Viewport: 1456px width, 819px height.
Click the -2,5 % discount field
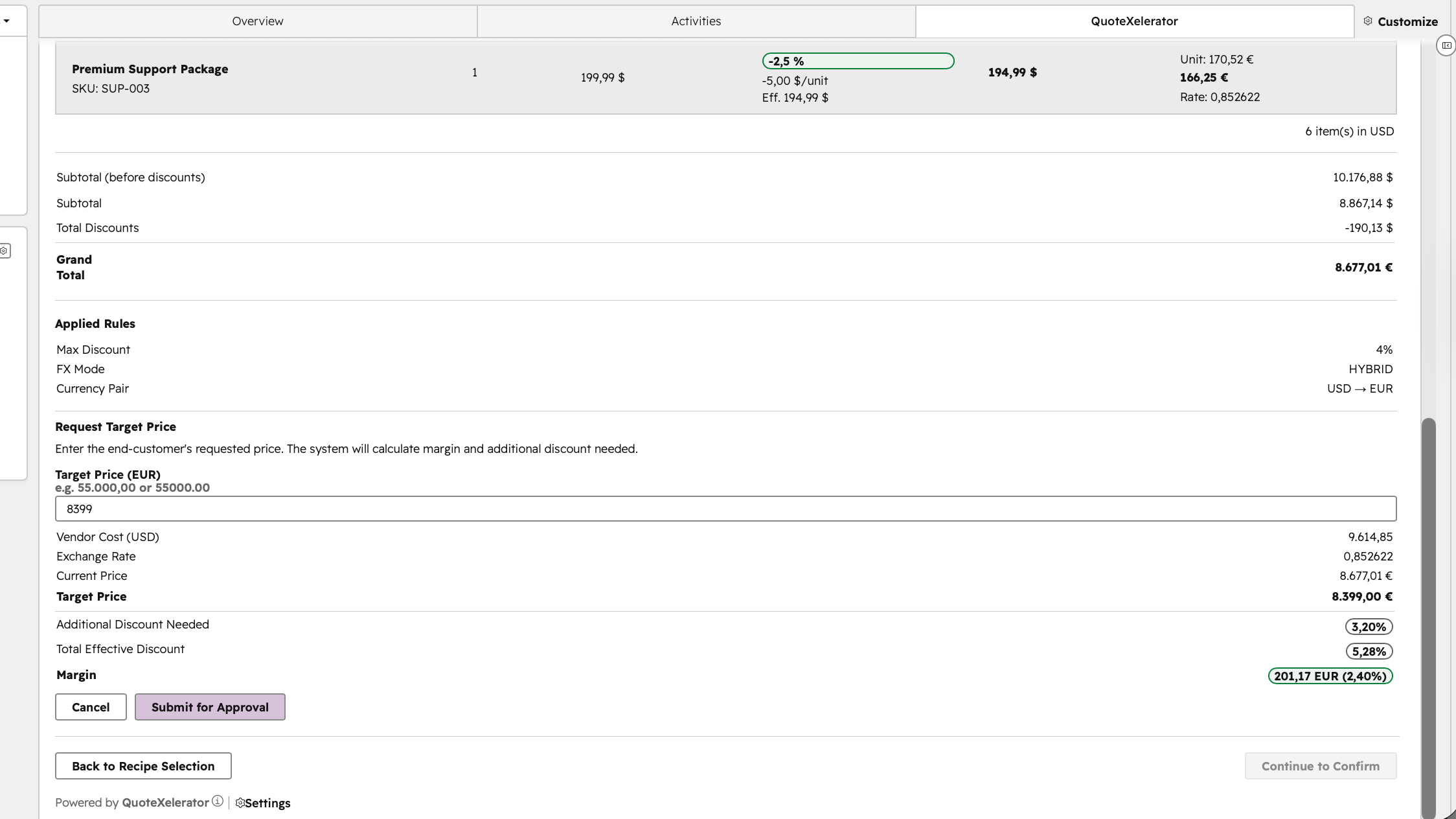[858, 61]
